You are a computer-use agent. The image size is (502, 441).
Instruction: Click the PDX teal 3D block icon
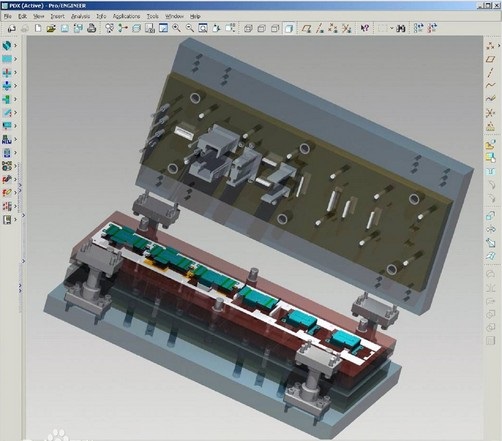(7, 45)
